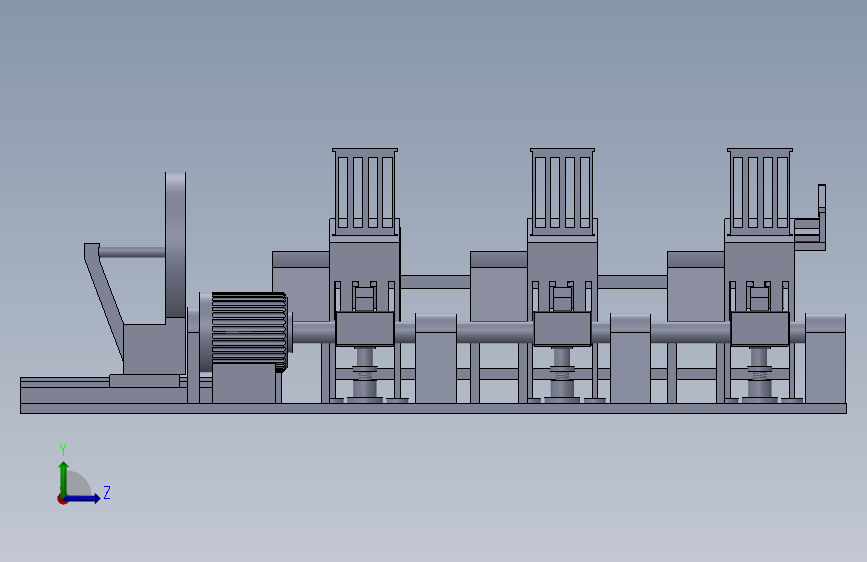The width and height of the screenshot is (867, 562).
Task: Select the middle slotted hopper on top
Action: pos(562,191)
